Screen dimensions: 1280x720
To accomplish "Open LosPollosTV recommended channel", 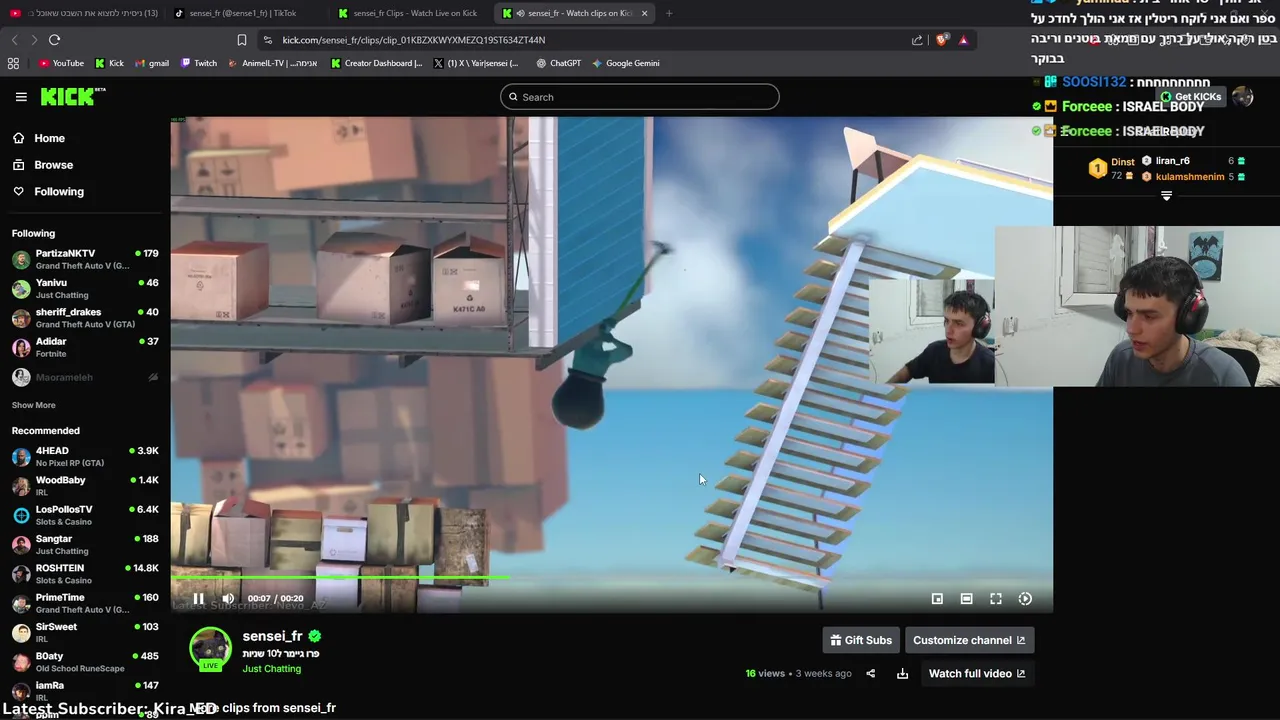I will pos(85,515).
